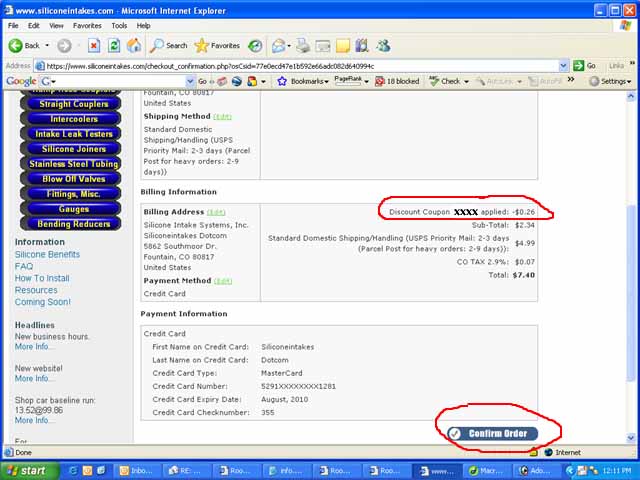This screenshot has height=480, width=640.
Task: Click the system tray clock showing 12:11 PM
Action: (616, 471)
